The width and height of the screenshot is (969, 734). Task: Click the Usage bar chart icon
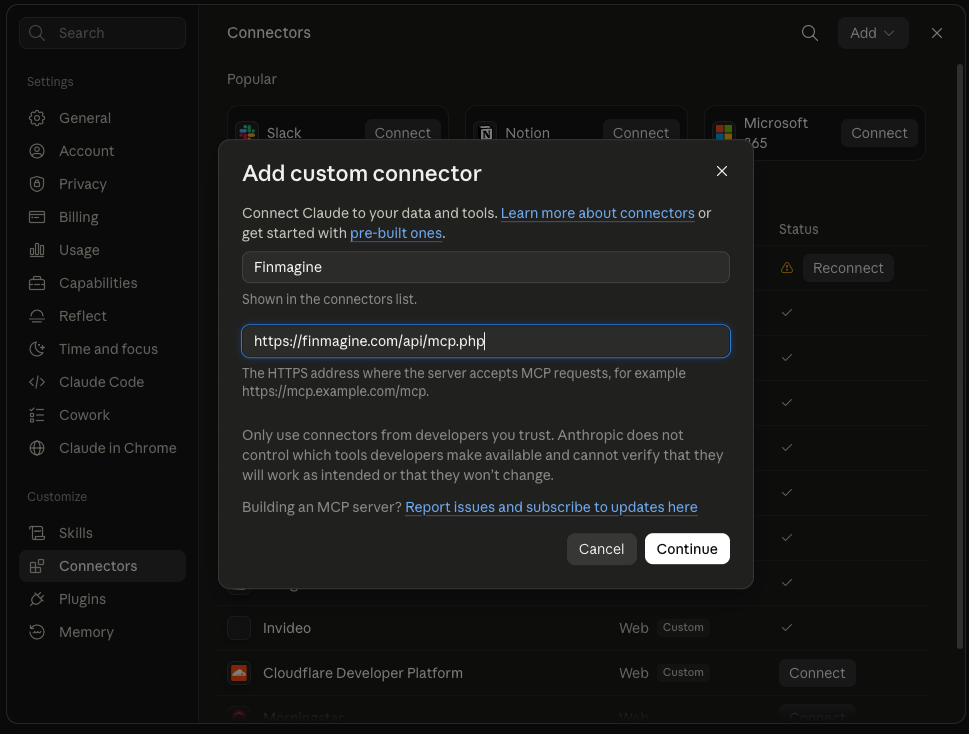37,250
